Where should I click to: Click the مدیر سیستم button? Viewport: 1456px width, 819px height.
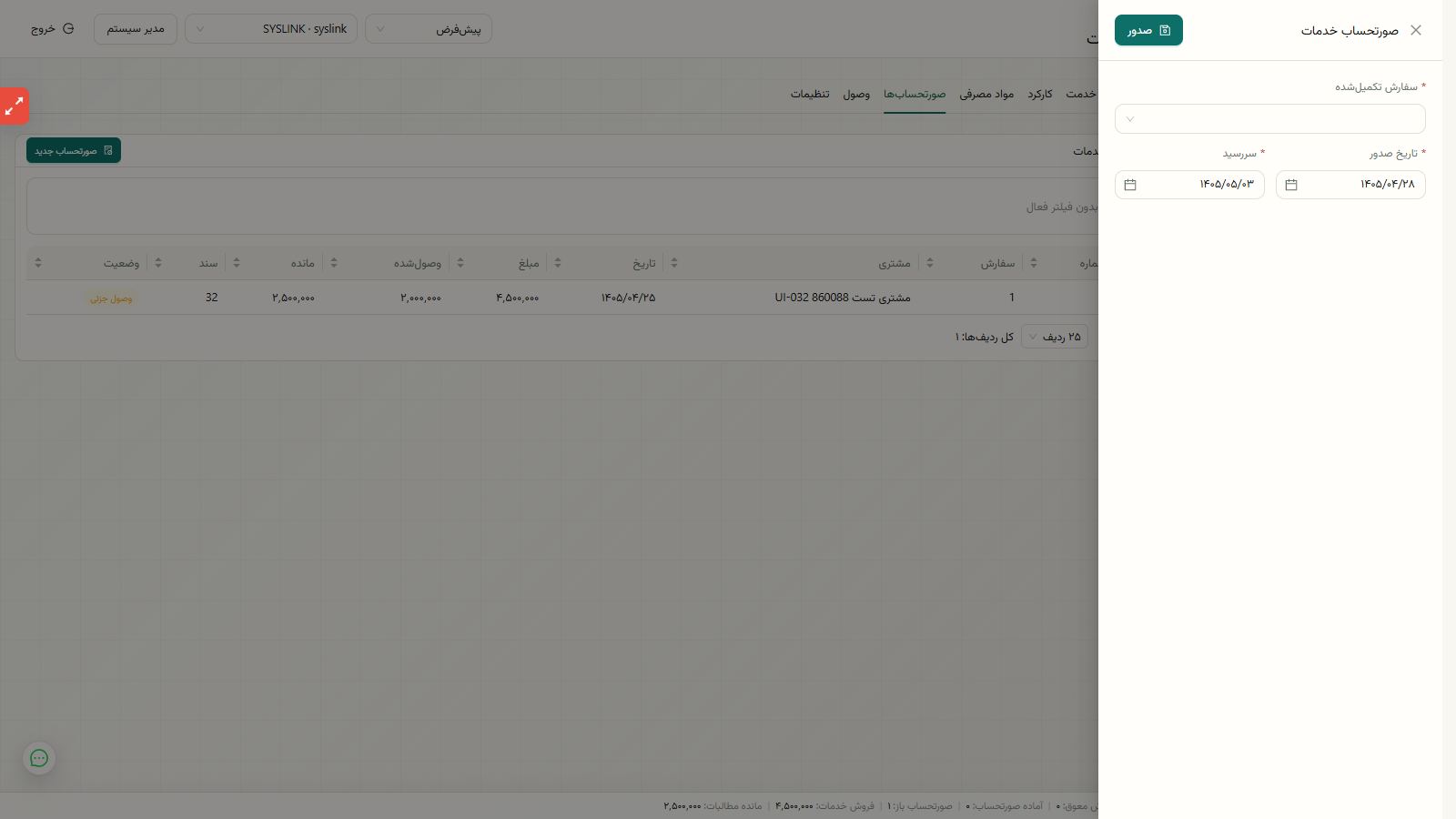pos(136,29)
